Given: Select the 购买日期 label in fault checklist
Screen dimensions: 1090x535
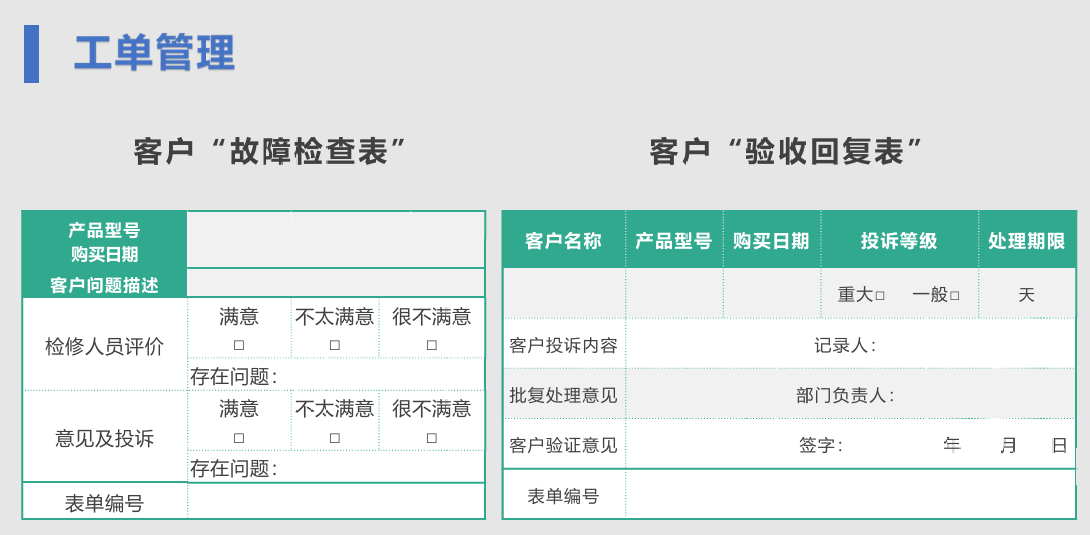Looking at the screenshot, I should click(104, 254).
